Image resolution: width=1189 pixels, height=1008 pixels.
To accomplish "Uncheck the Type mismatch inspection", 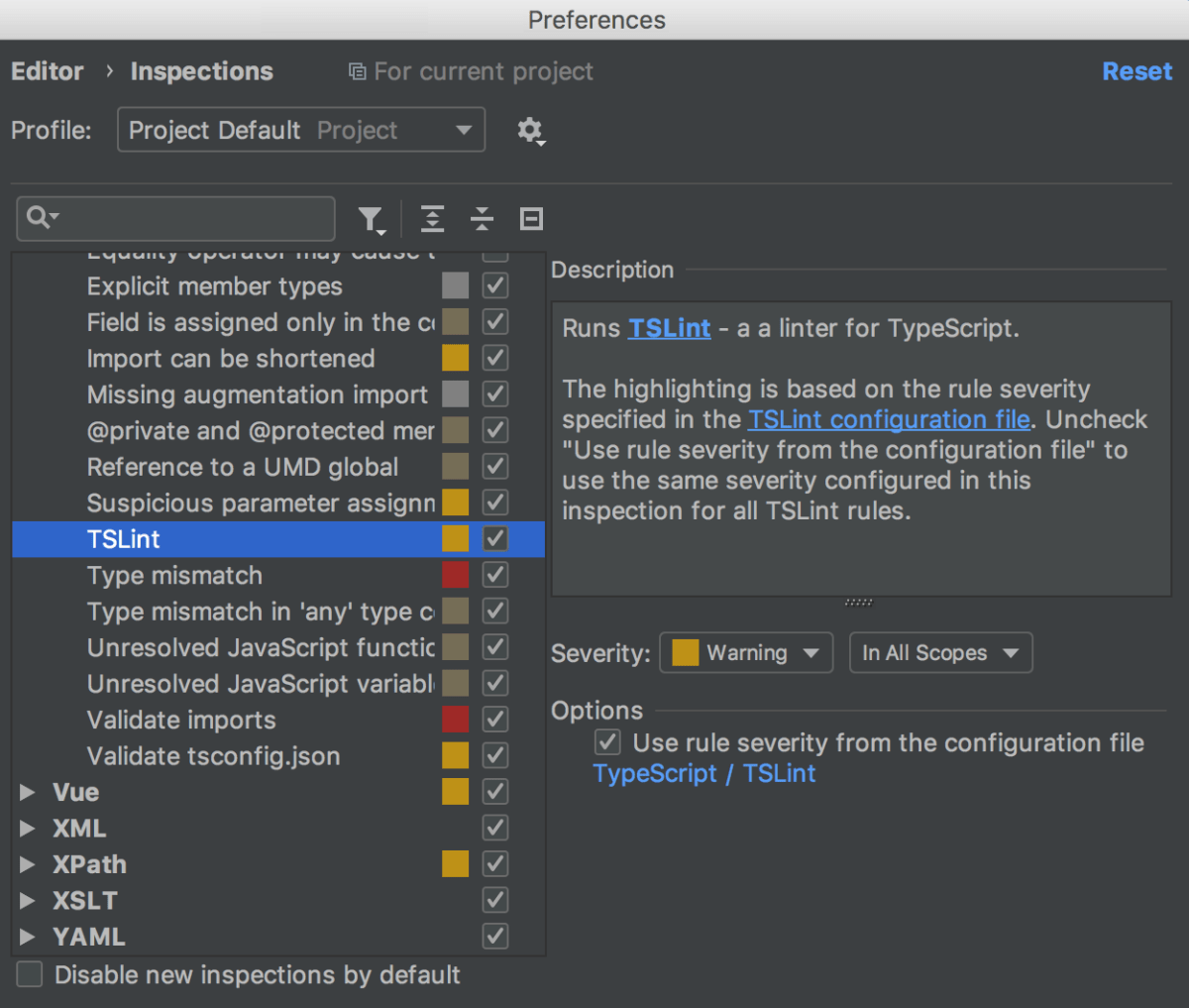I will coord(494,574).
